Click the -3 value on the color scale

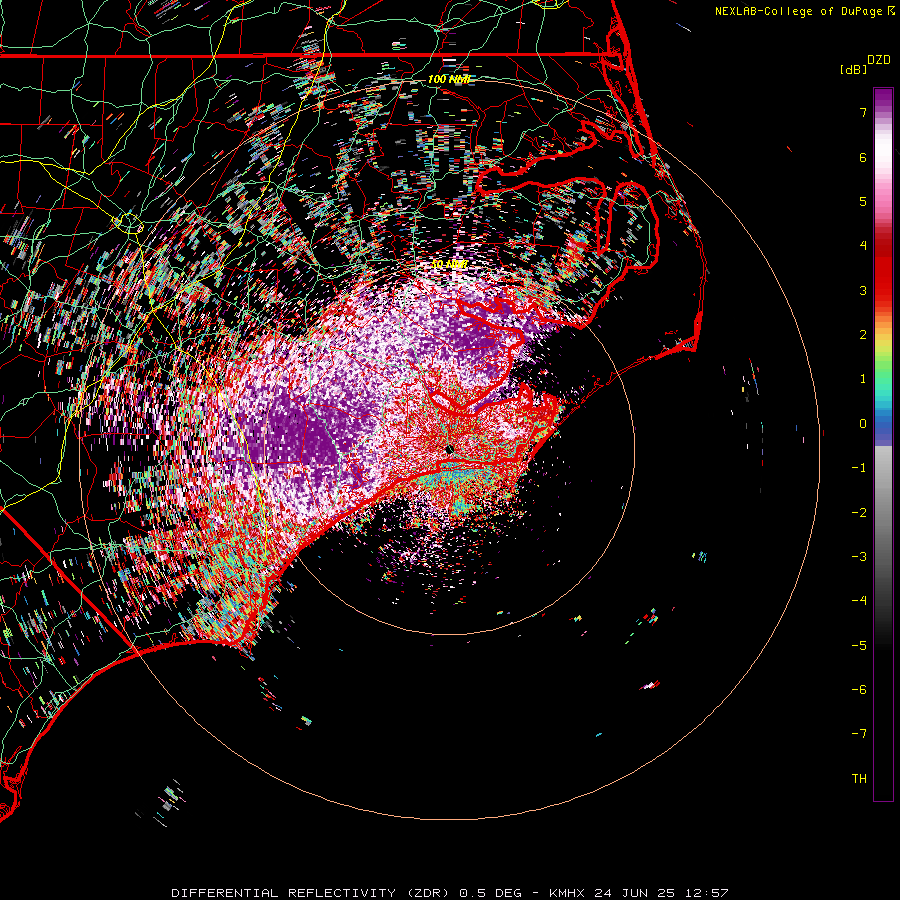[859, 557]
